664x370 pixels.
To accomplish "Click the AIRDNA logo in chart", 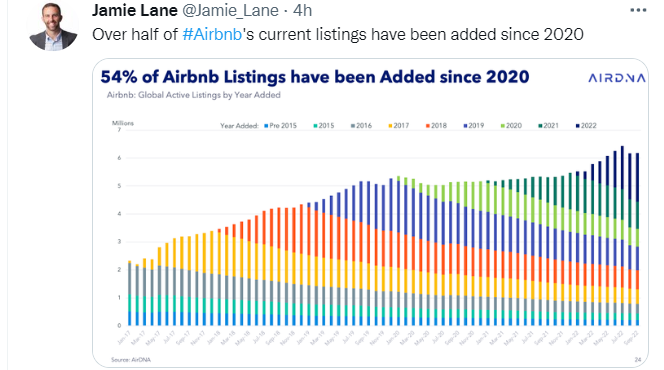I will coord(617,78).
